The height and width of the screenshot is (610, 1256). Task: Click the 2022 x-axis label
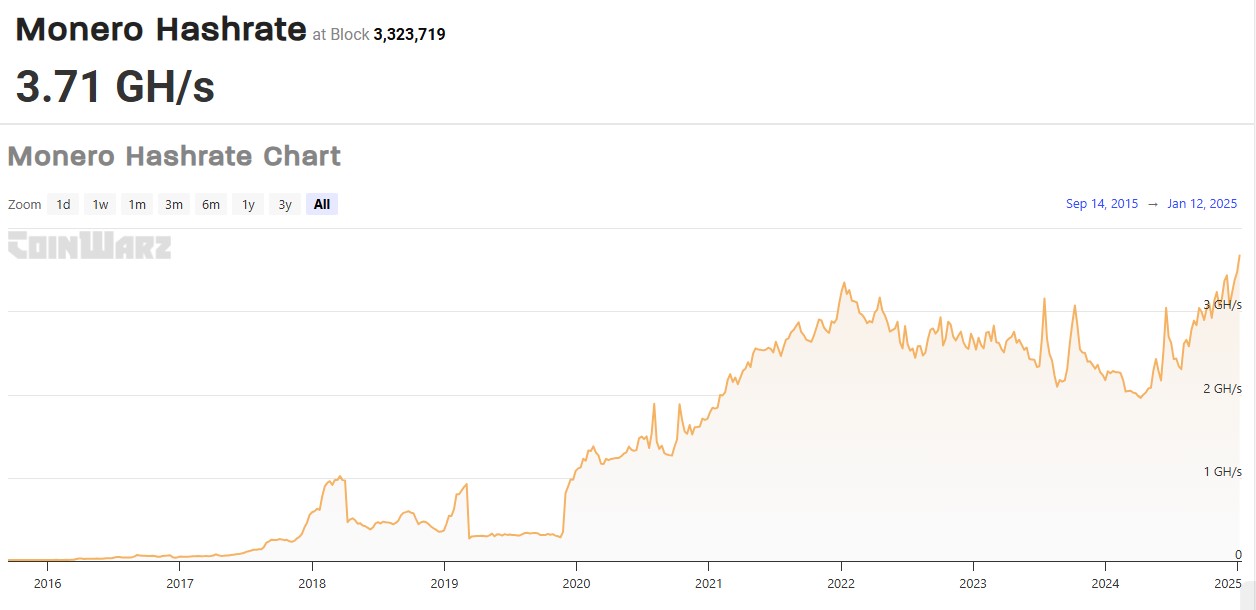click(x=841, y=583)
